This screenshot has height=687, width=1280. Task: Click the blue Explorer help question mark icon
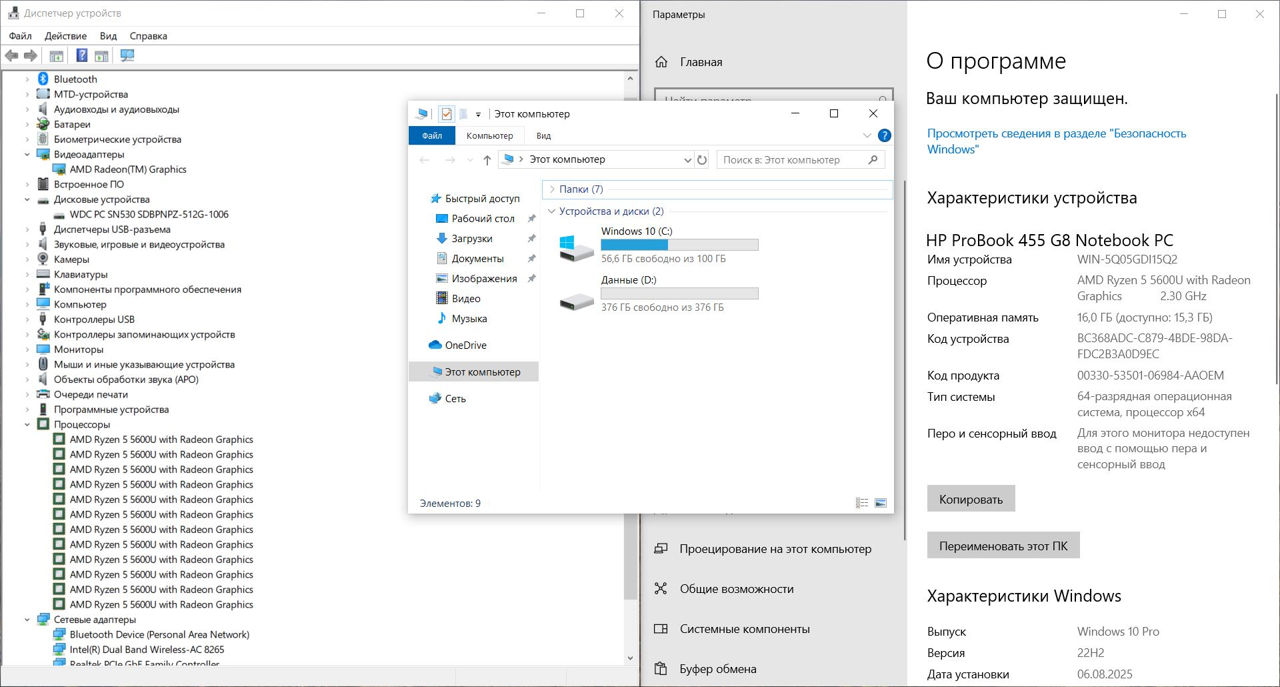pos(884,136)
